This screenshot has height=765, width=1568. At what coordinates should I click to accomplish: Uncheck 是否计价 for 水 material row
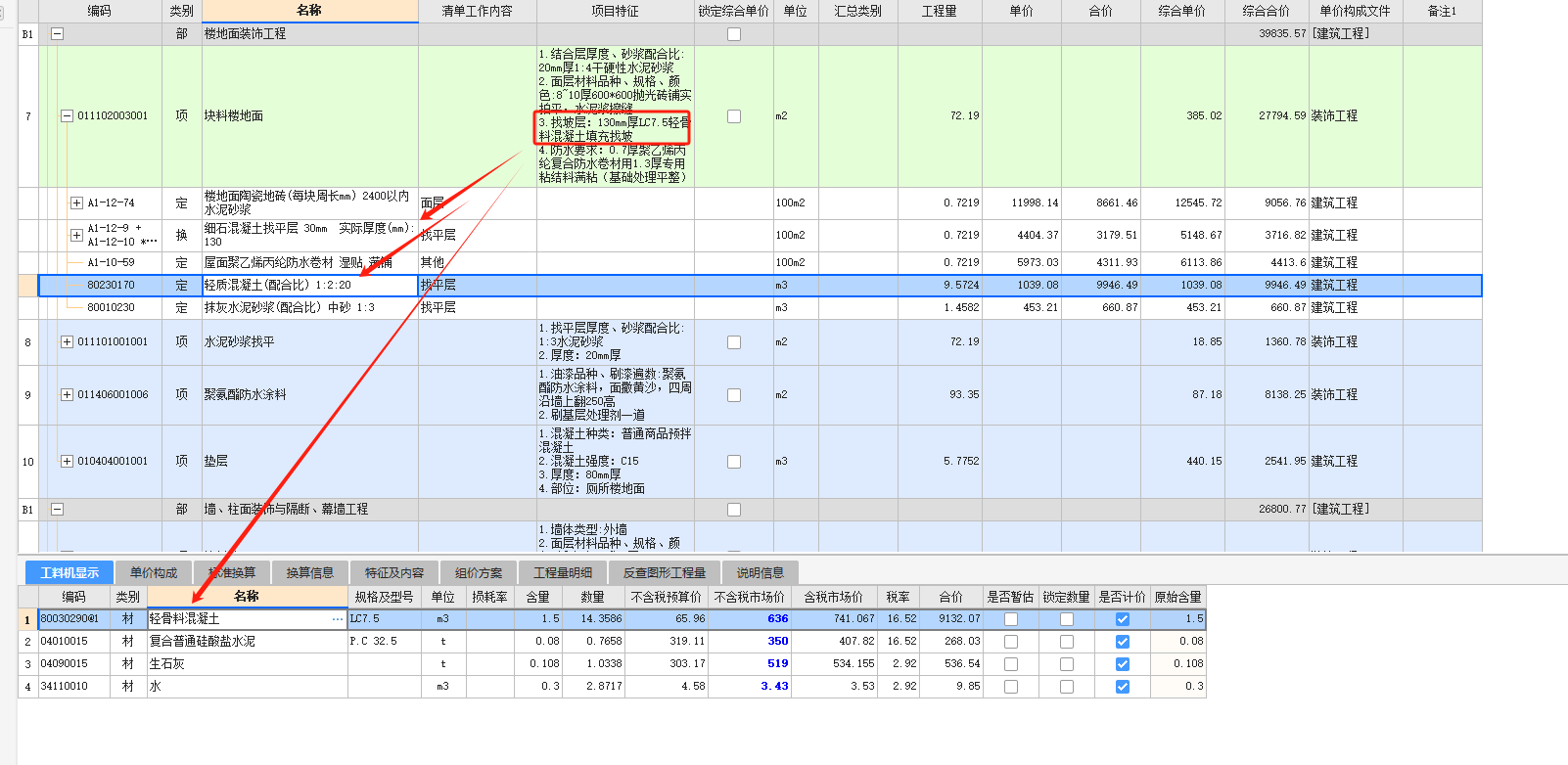pyautogui.click(x=1123, y=687)
